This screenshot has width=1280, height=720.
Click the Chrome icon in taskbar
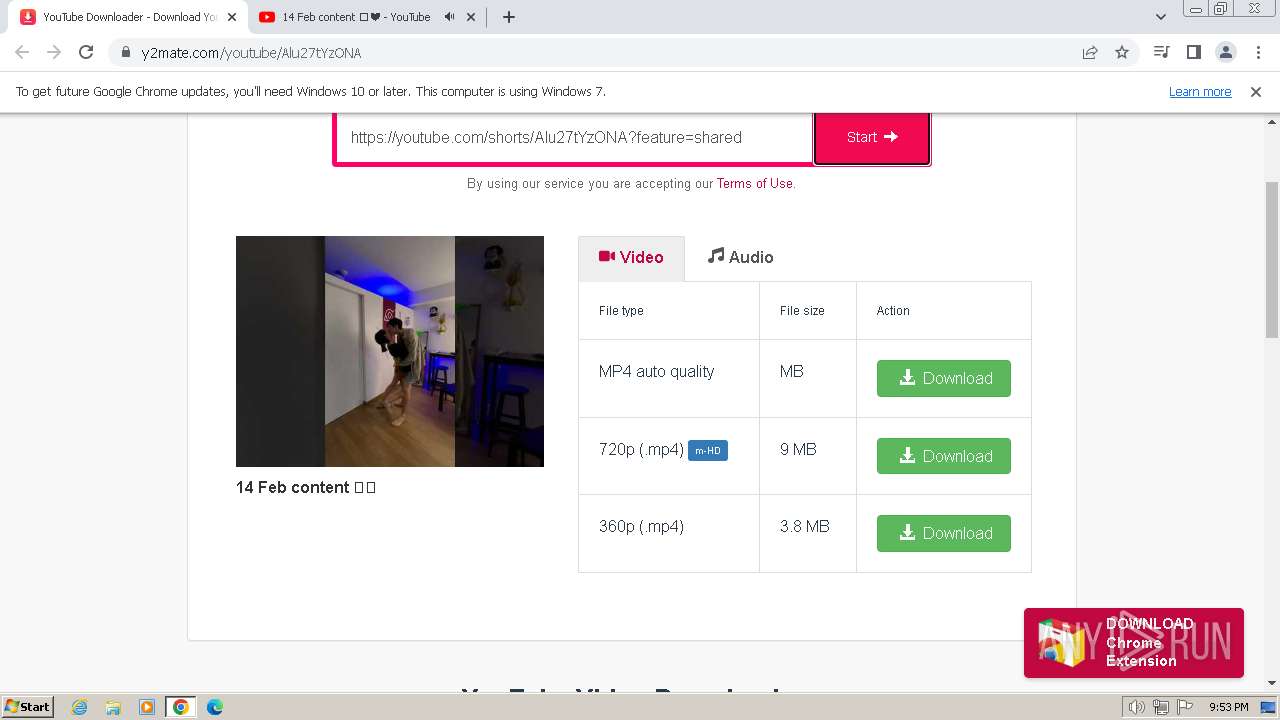[181, 707]
